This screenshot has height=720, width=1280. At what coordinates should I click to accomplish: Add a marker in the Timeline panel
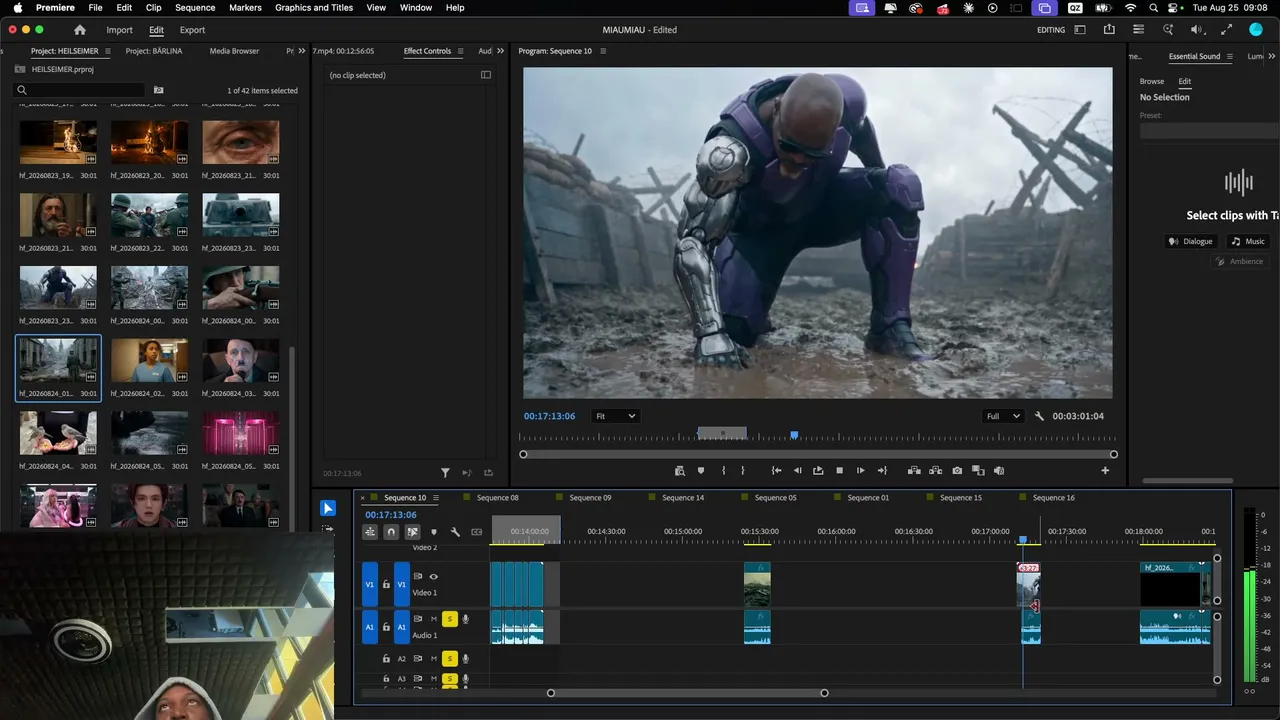tap(433, 532)
